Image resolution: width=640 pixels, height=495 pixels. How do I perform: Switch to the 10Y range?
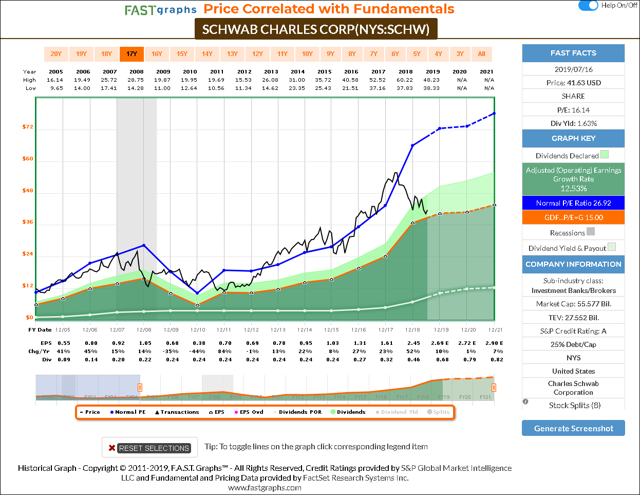coord(307,54)
